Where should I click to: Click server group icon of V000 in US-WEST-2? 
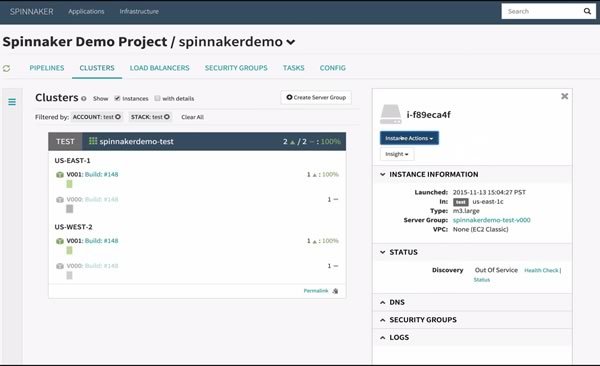(60, 266)
